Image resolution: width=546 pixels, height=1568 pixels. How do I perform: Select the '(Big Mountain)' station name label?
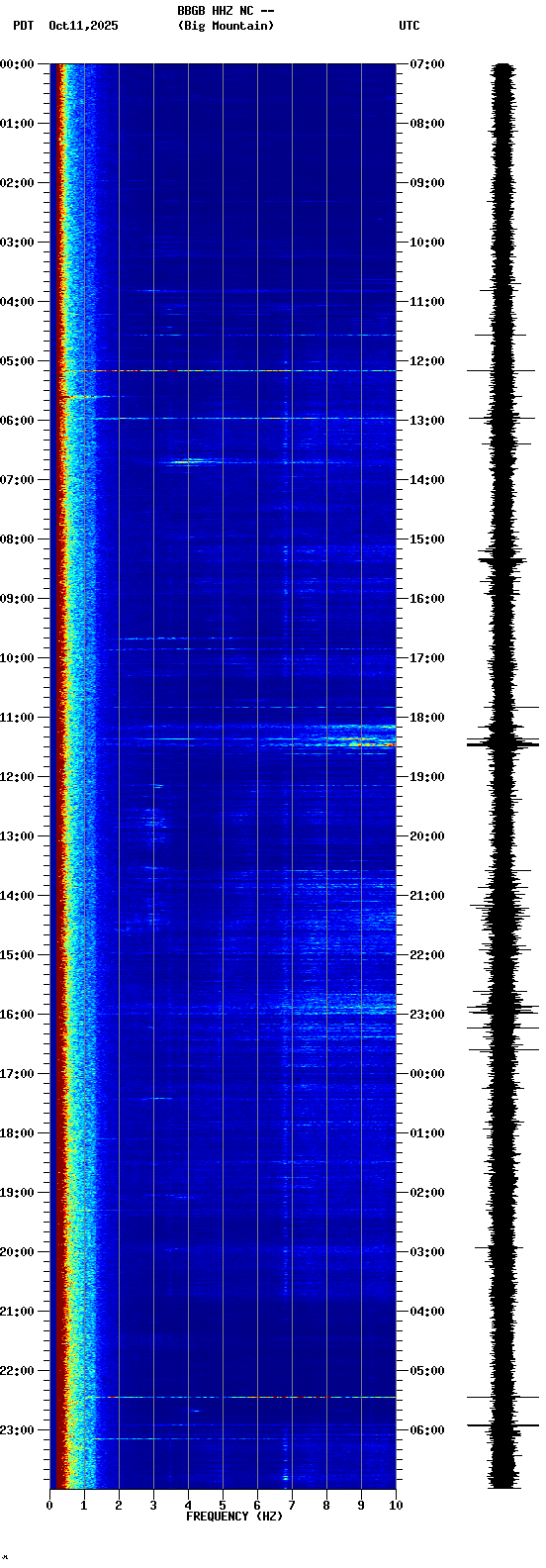[x=226, y=26]
